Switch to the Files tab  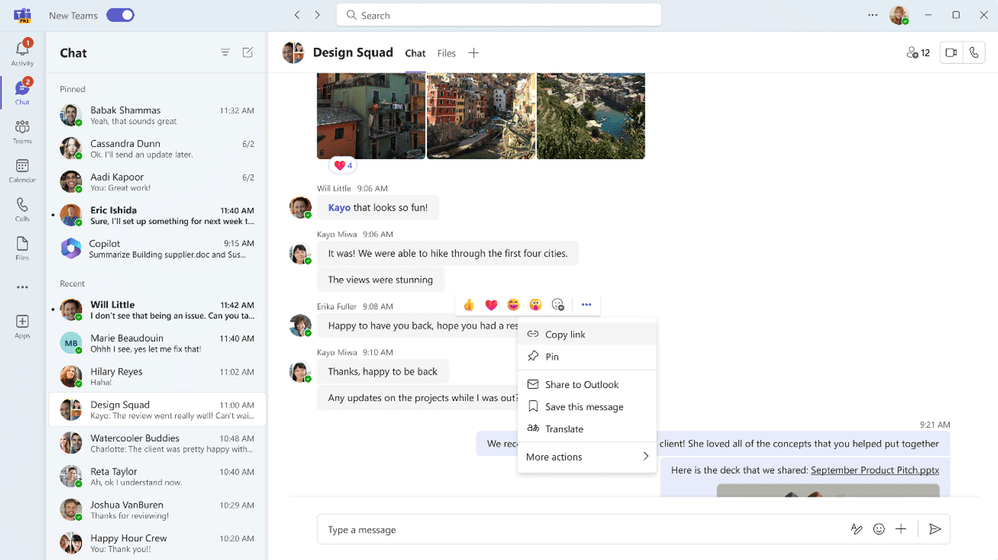click(x=446, y=54)
